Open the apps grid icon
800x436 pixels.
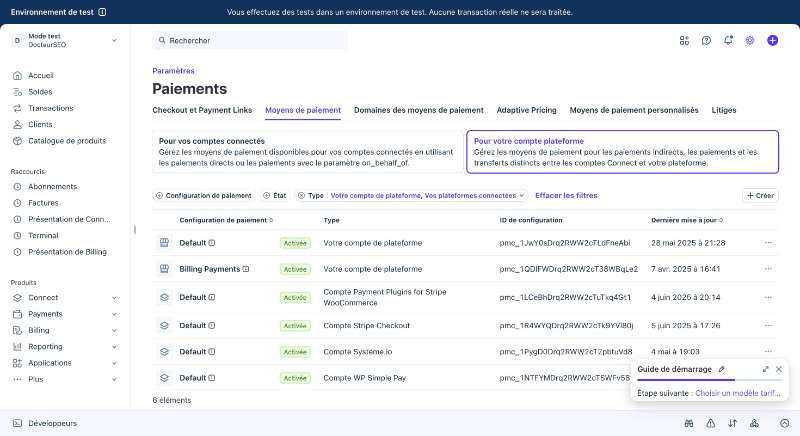point(684,40)
